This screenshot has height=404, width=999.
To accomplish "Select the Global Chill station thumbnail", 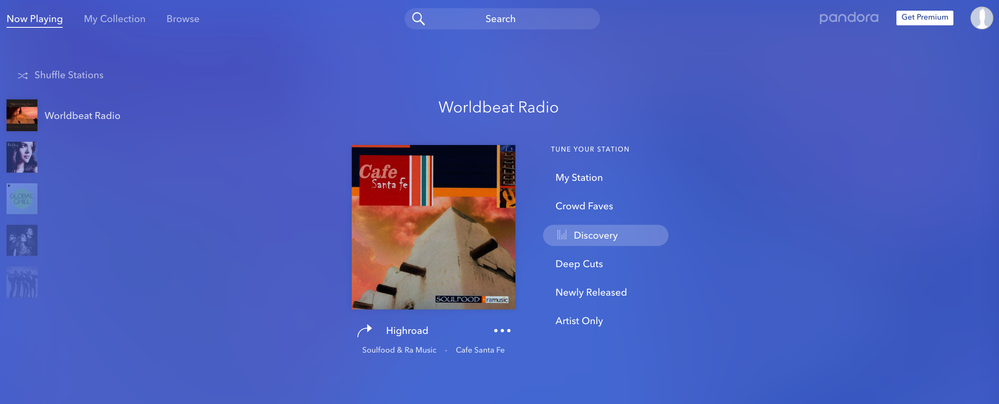I will click(x=22, y=198).
